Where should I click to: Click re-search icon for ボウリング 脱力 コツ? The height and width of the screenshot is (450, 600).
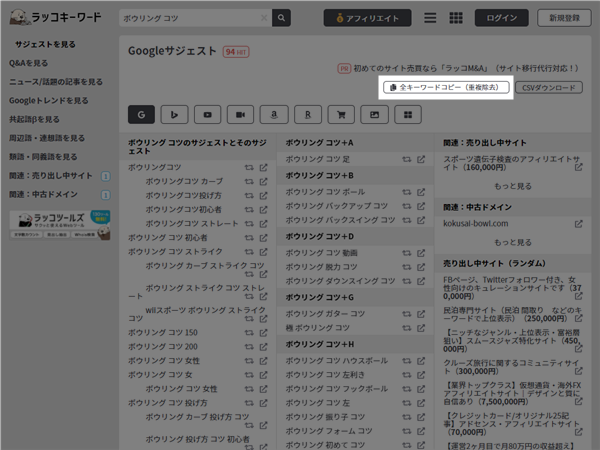click(x=407, y=267)
